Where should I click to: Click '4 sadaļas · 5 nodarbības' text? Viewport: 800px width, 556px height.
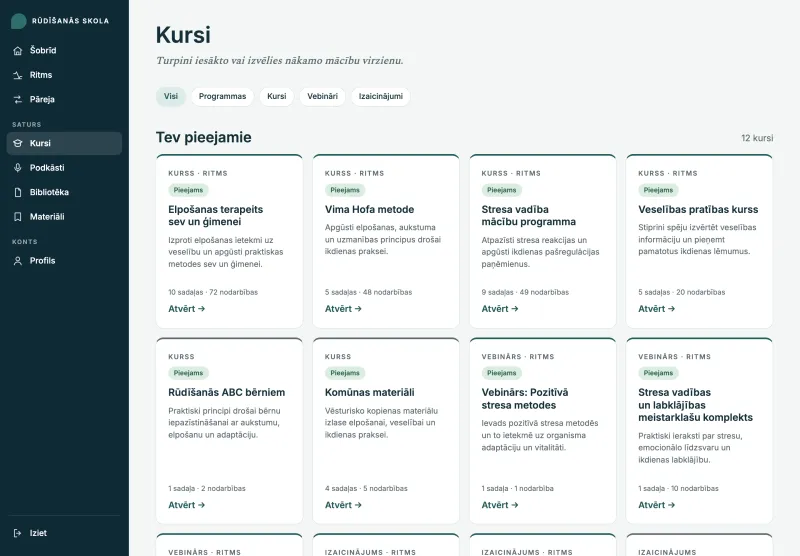(366, 489)
